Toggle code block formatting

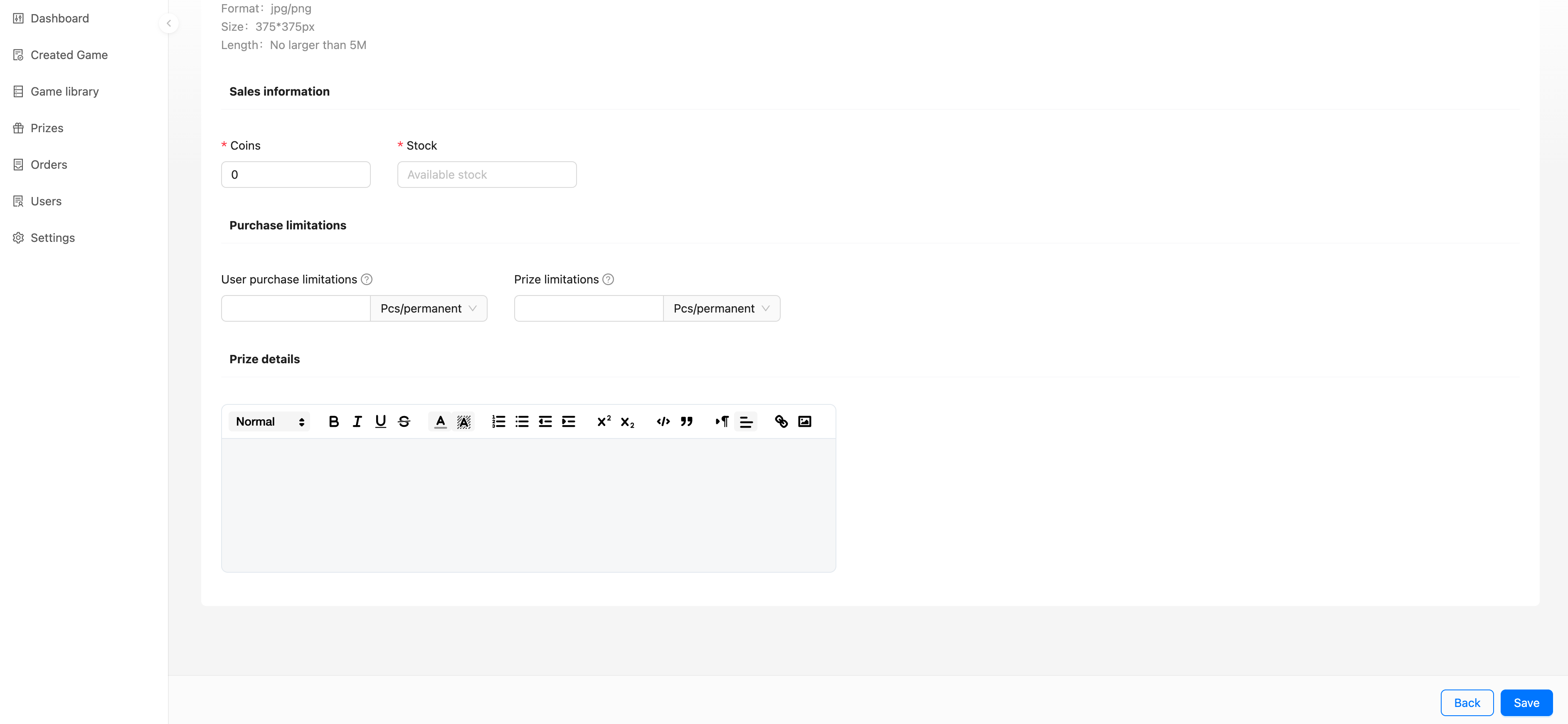663,421
